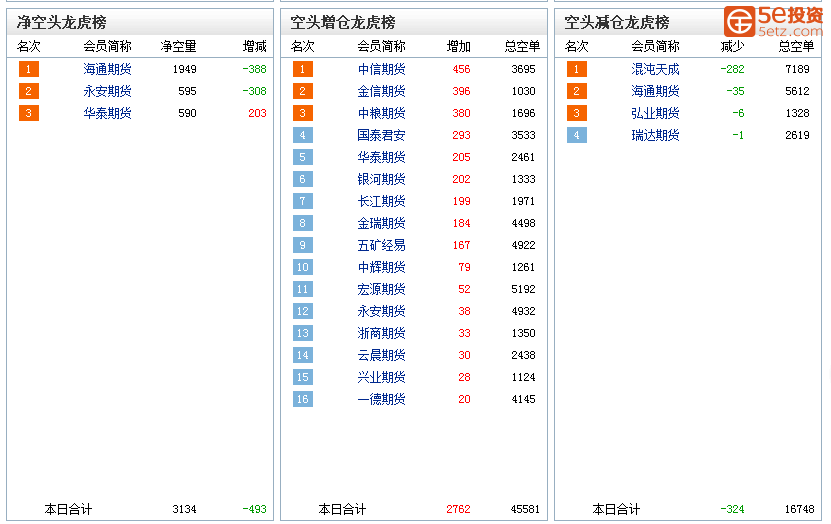The image size is (831, 524).
Task: Open 弘业期货 member link
Action: [x=655, y=113]
